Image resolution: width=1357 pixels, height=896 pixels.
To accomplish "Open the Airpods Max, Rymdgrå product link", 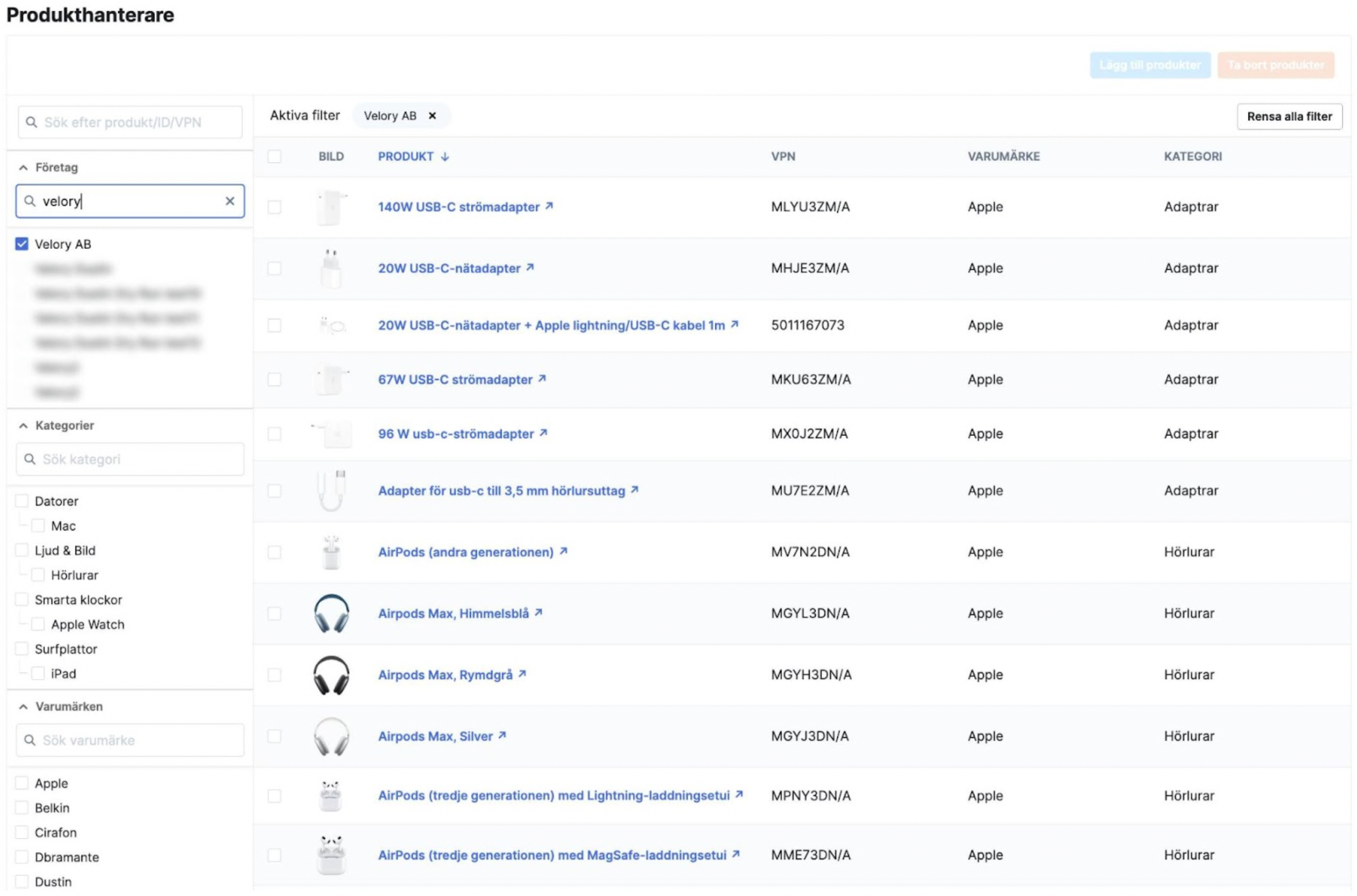I will tap(446, 675).
